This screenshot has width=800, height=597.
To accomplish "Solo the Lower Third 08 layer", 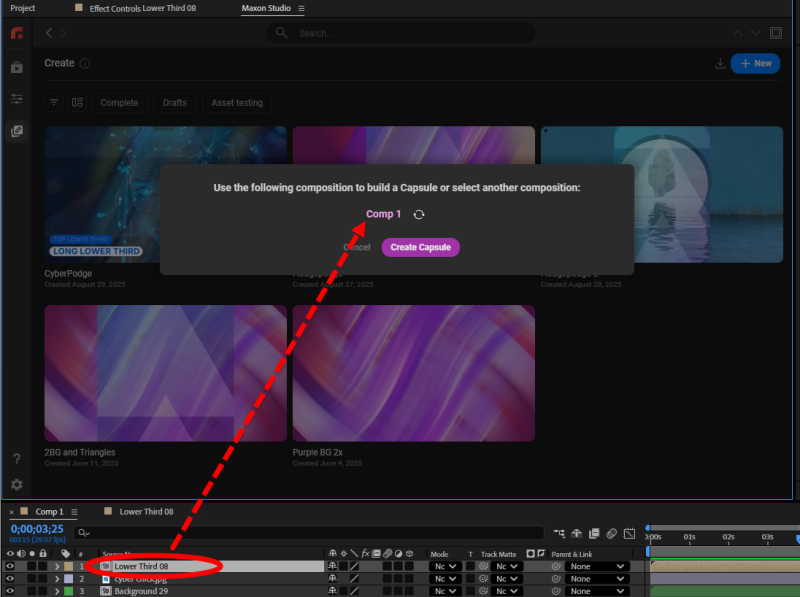I will pyautogui.click(x=30, y=565).
